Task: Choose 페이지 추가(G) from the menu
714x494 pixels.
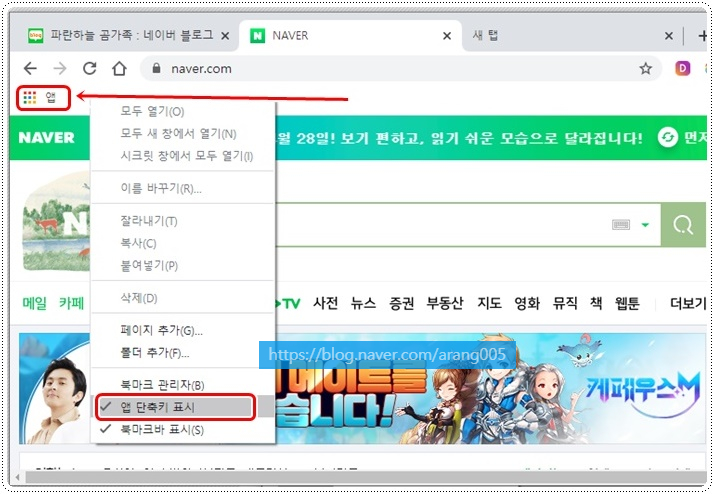Action: (x=183, y=330)
